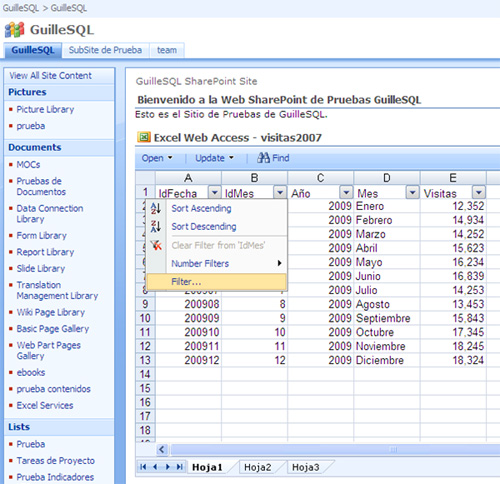Screen dimensions: 500x484
Task: Open the IdMes column filter dropdown
Action: click(280, 192)
